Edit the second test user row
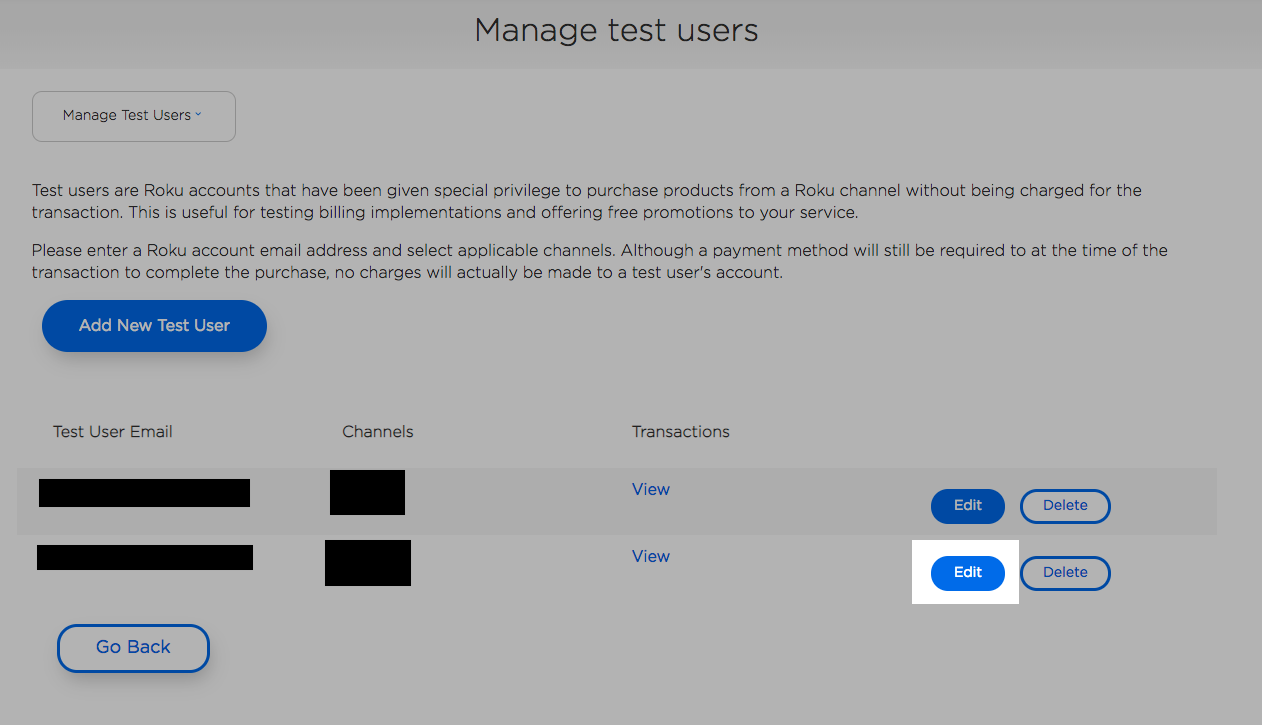Screen dimensions: 1262x725 pyautogui.click(x=968, y=573)
